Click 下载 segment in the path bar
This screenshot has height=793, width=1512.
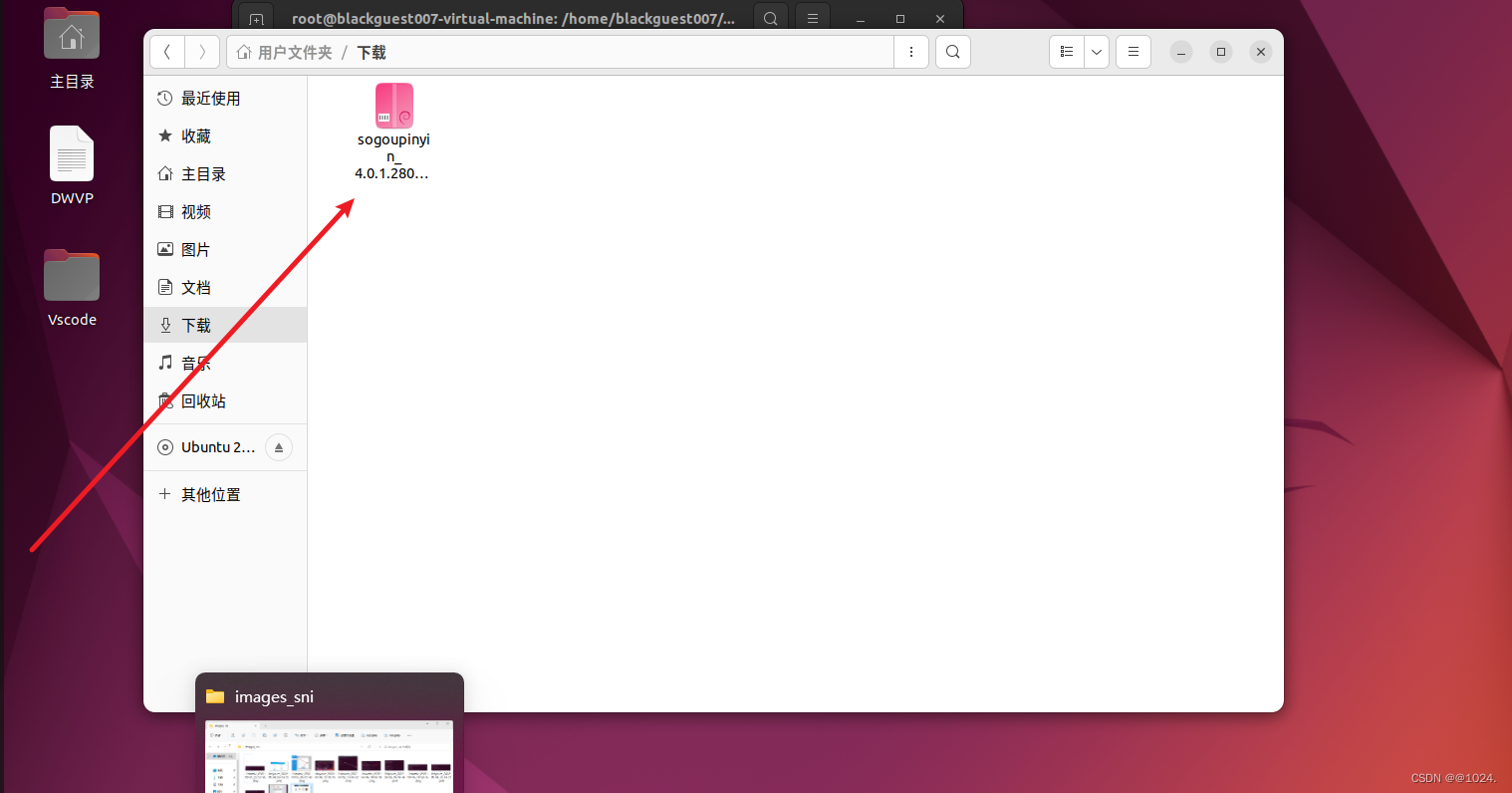(372, 52)
